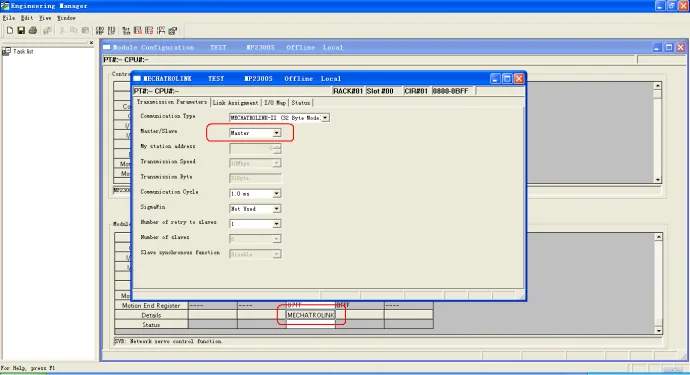Viewport: 690px width, 375px height.
Task: Select the Task list item
Action: pyautogui.click(x=23, y=51)
